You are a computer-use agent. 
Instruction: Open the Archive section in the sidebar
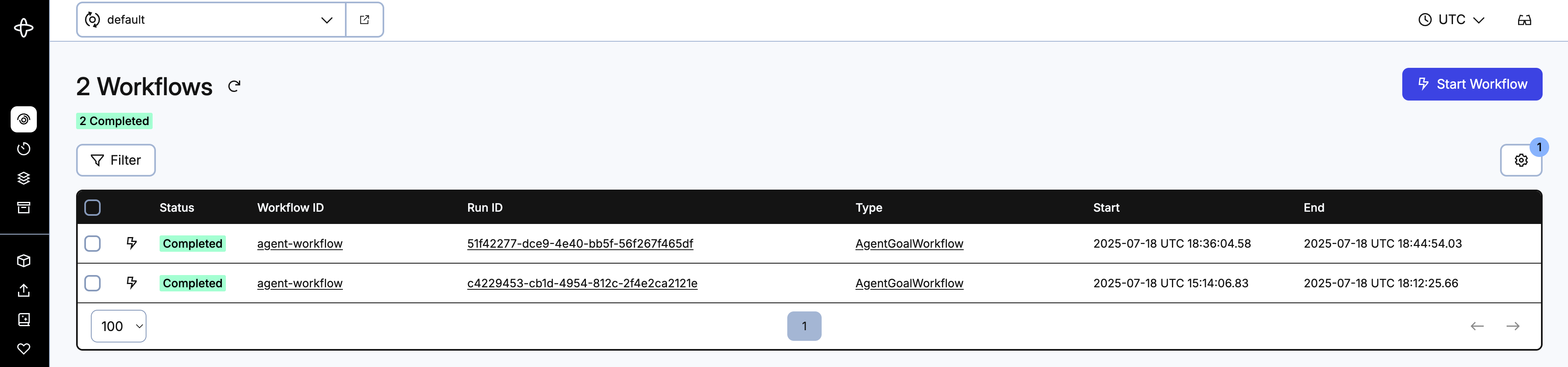23,206
